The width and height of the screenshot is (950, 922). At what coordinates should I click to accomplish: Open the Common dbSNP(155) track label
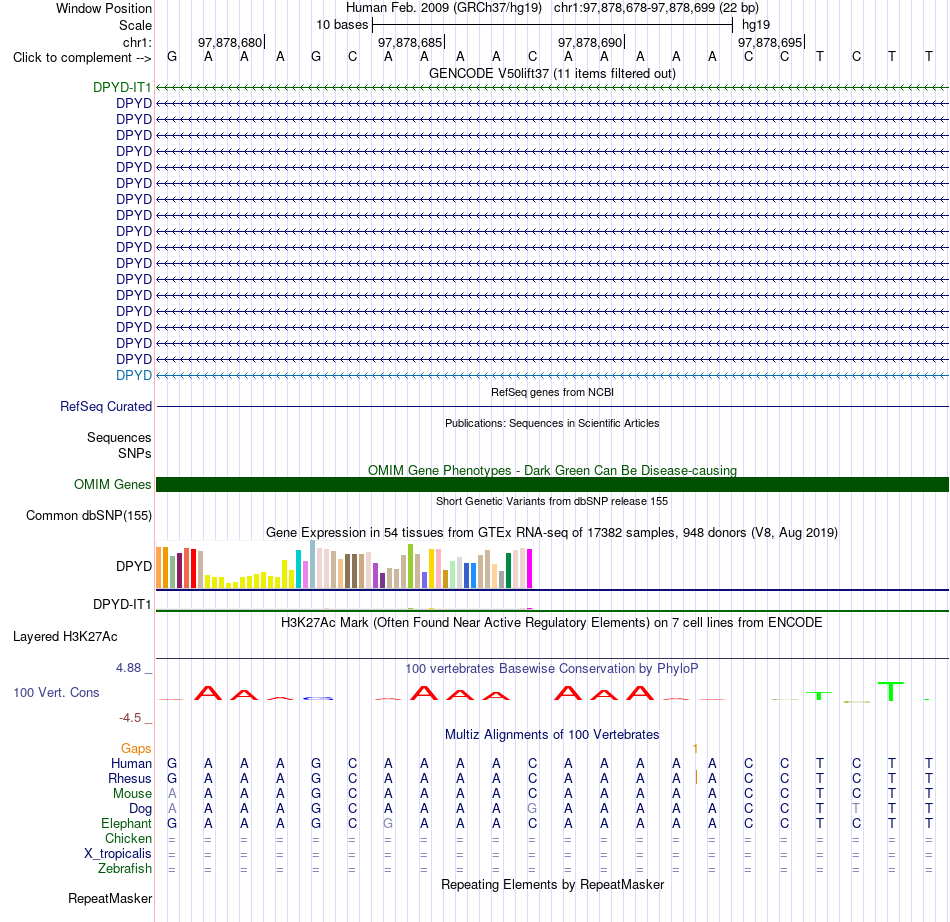[89, 516]
